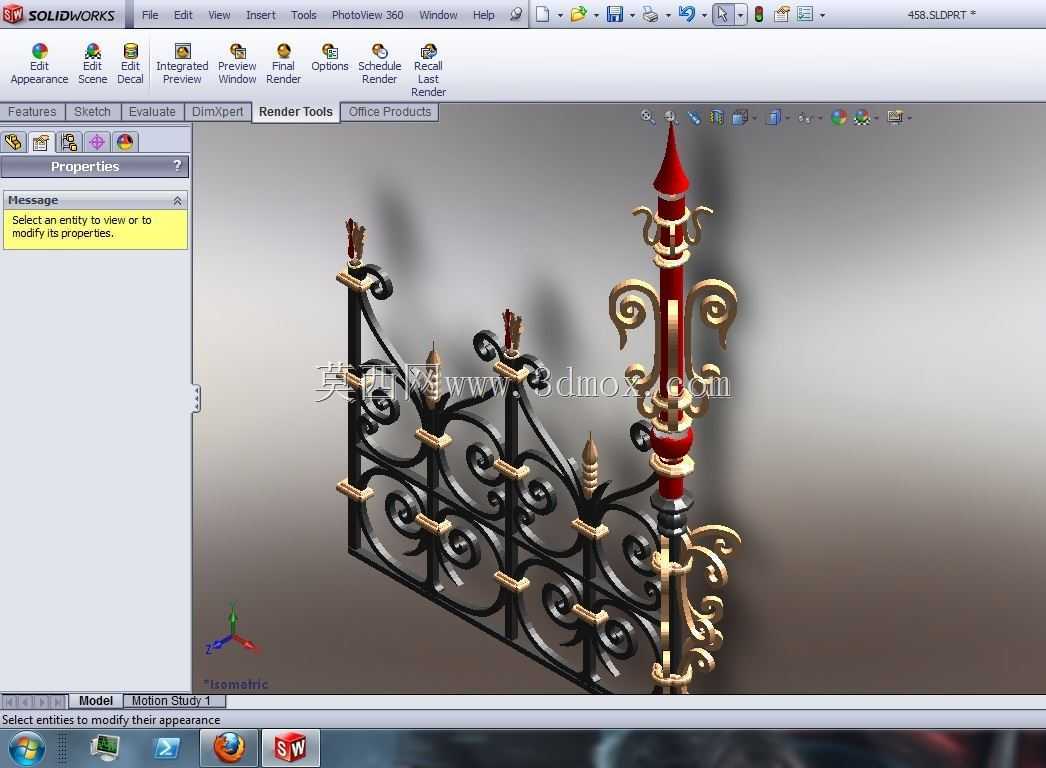The width and height of the screenshot is (1046, 768).
Task: Click the Open file folder icon
Action: click(578, 14)
